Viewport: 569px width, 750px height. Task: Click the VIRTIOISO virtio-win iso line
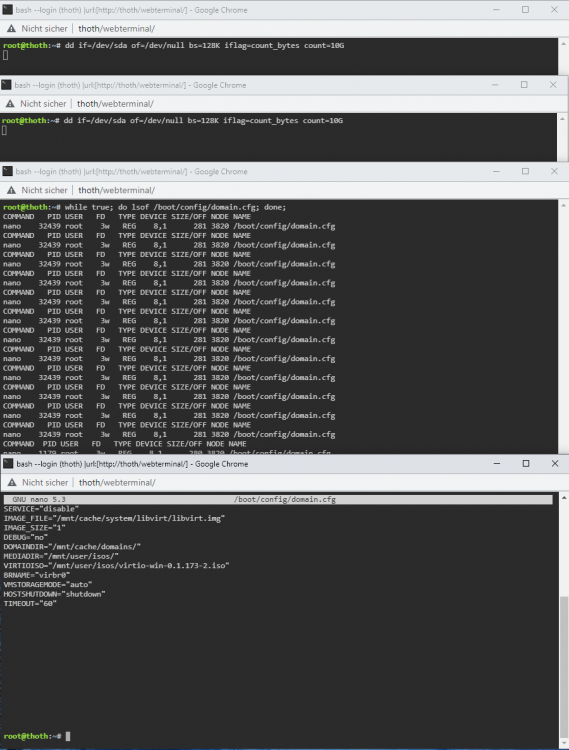pos(117,565)
